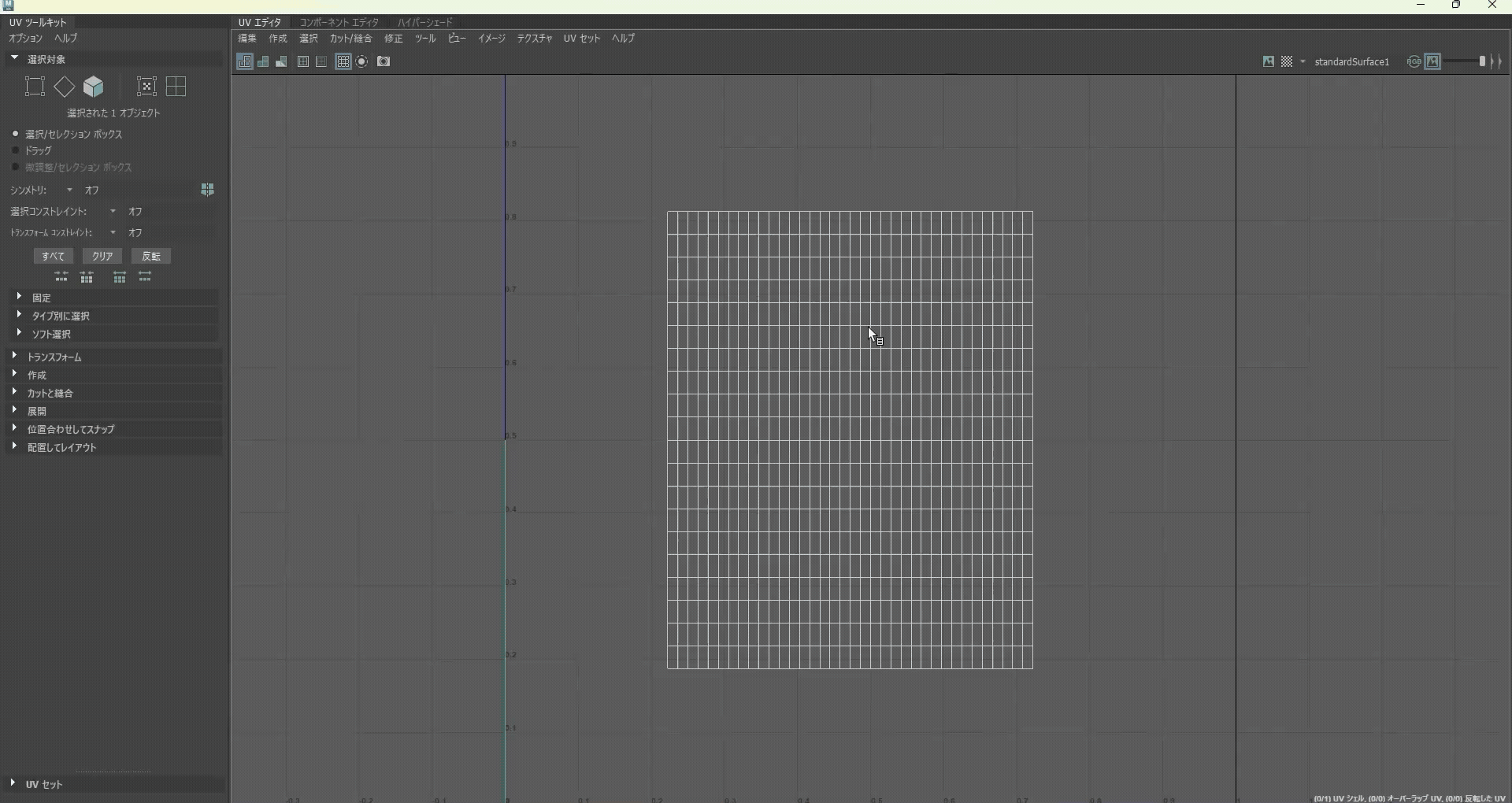Toggle the shaded UV display icon
Viewport: 1512px width, 803px height.
point(264,61)
